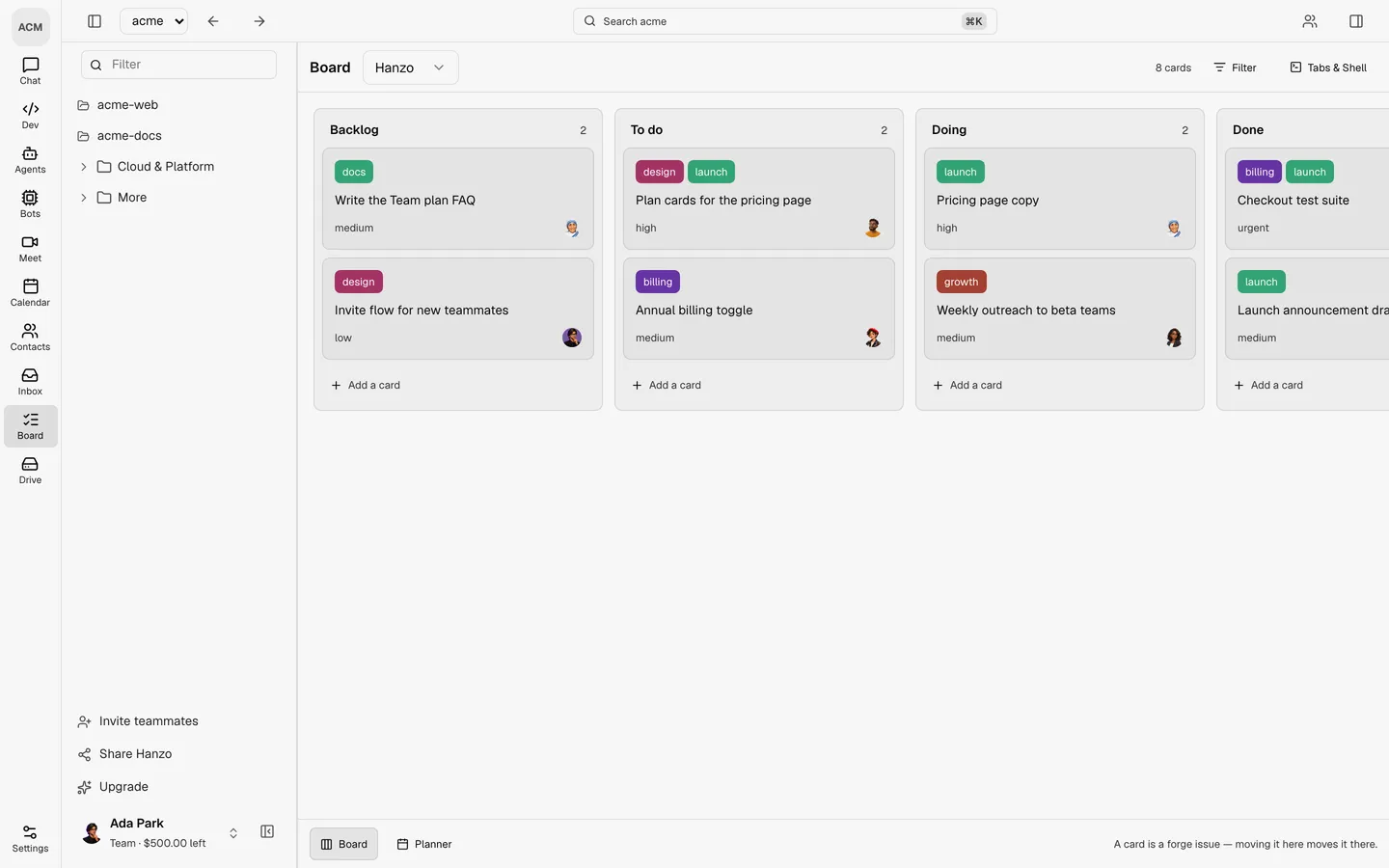Image resolution: width=1389 pixels, height=868 pixels.
Task: Open the Chat section
Action: point(30,70)
